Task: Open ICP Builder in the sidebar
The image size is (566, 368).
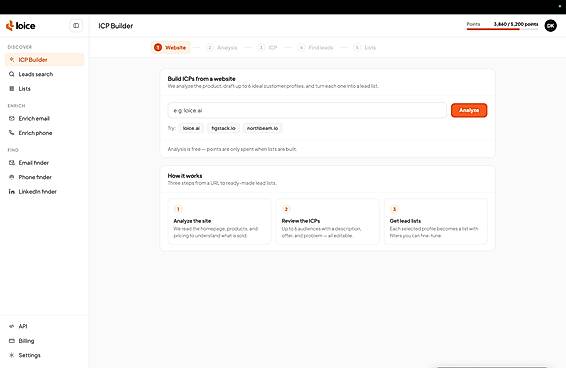Action: (44, 60)
